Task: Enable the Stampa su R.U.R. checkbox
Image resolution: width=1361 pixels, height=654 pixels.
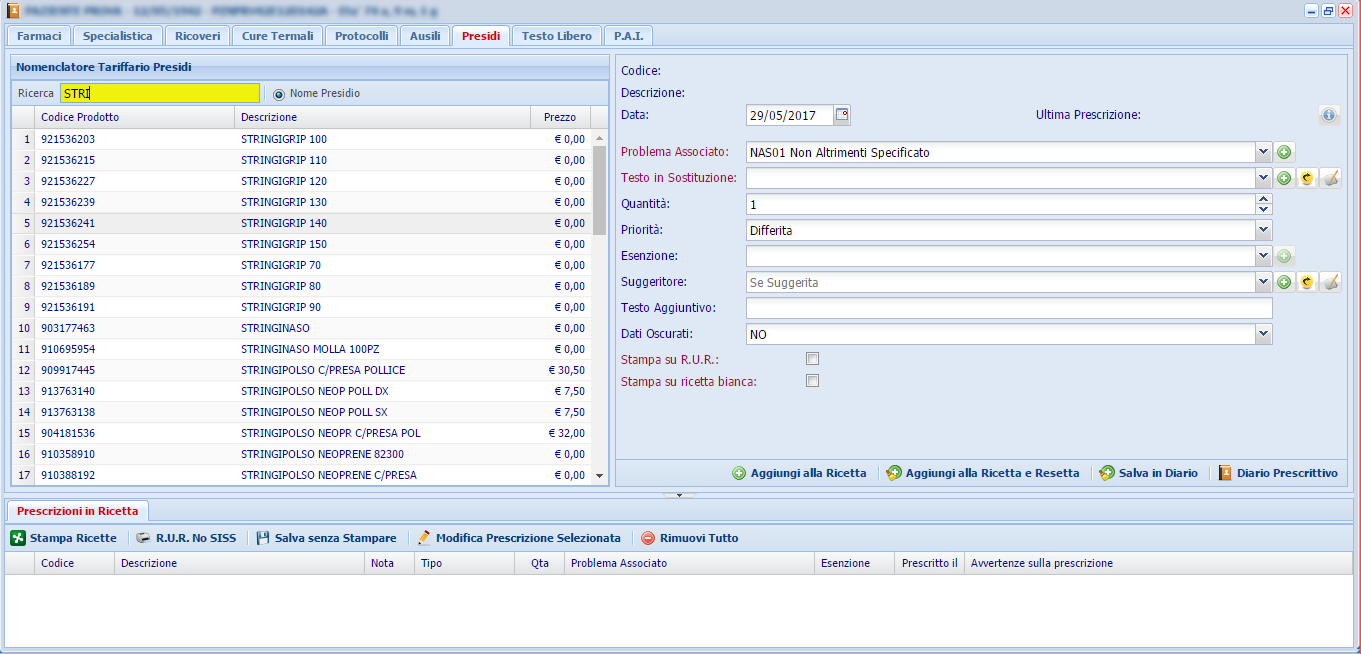Action: point(813,359)
